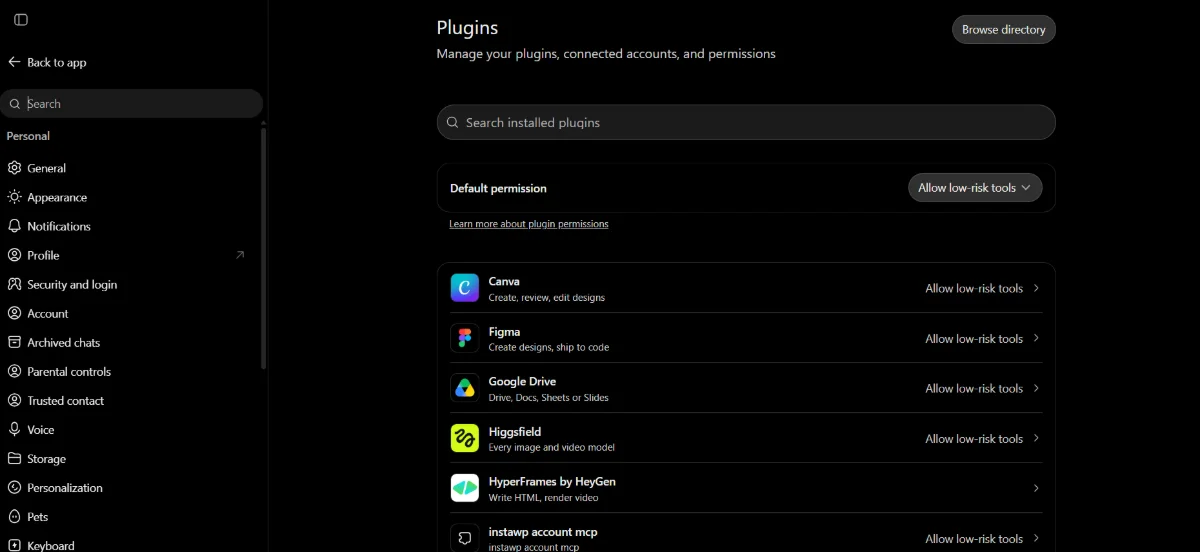The height and width of the screenshot is (552, 1200).
Task: Click the General gear icon
Action: (x=14, y=168)
